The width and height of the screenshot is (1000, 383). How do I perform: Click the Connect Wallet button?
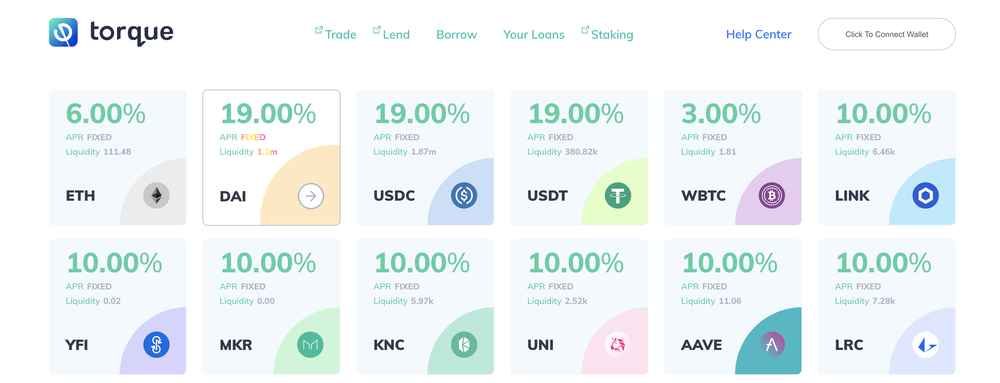coord(887,34)
